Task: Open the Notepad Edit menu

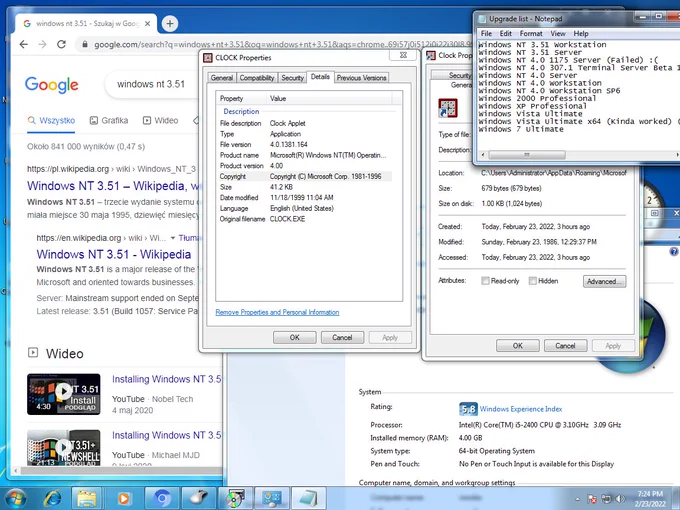Action: tap(505, 33)
